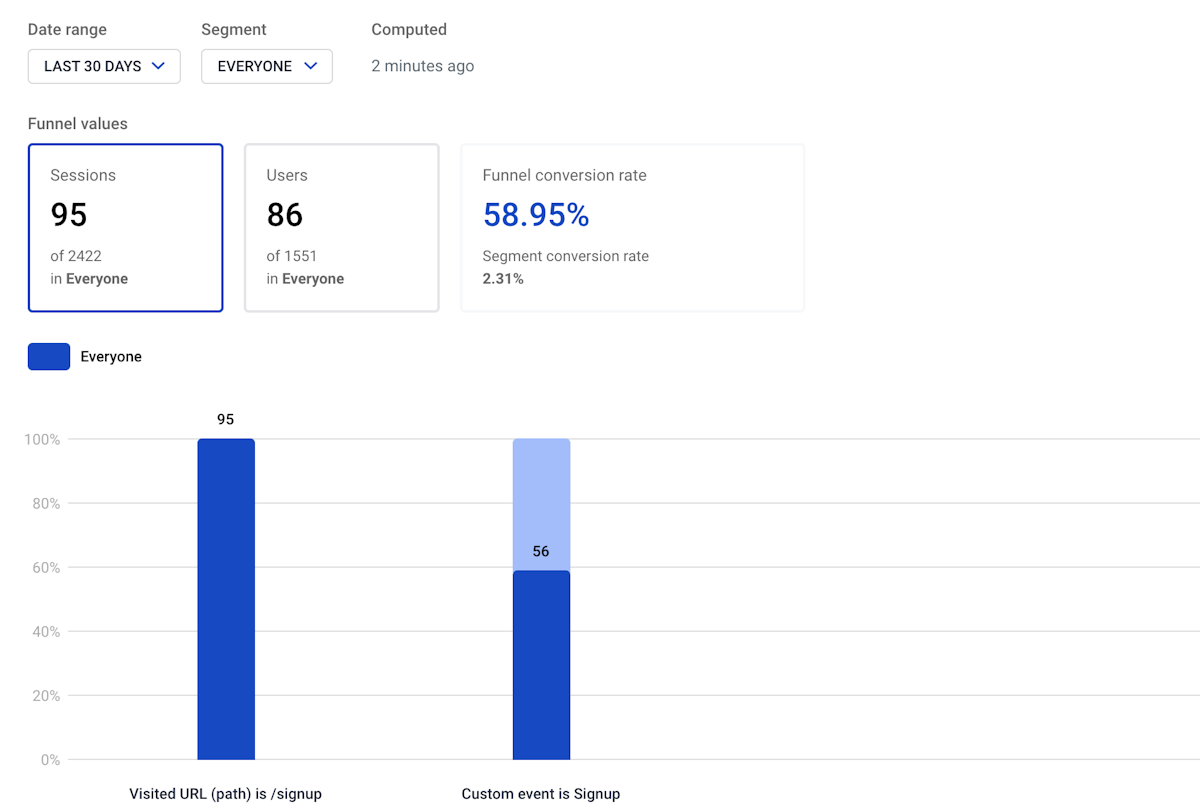1200x809 pixels.
Task: Click the 58.95% conversion rate value
Action: [x=536, y=215]
